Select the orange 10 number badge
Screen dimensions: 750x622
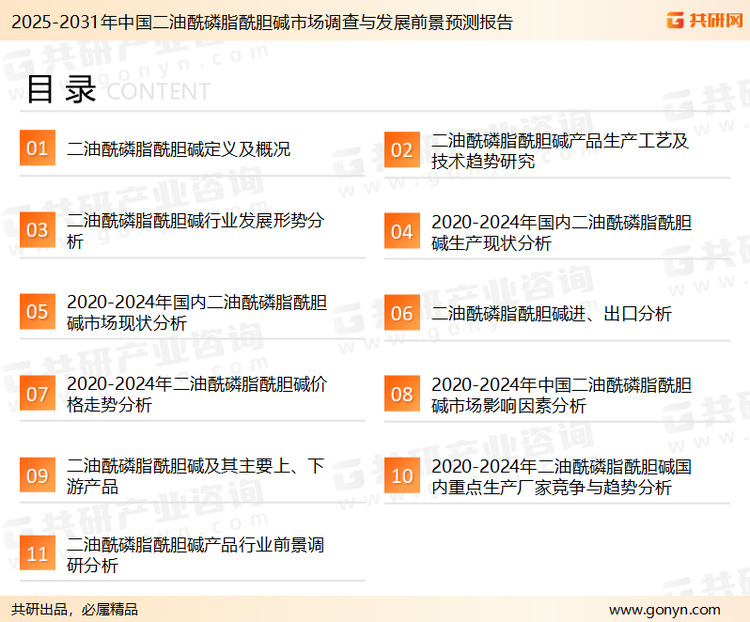point(402,476)
